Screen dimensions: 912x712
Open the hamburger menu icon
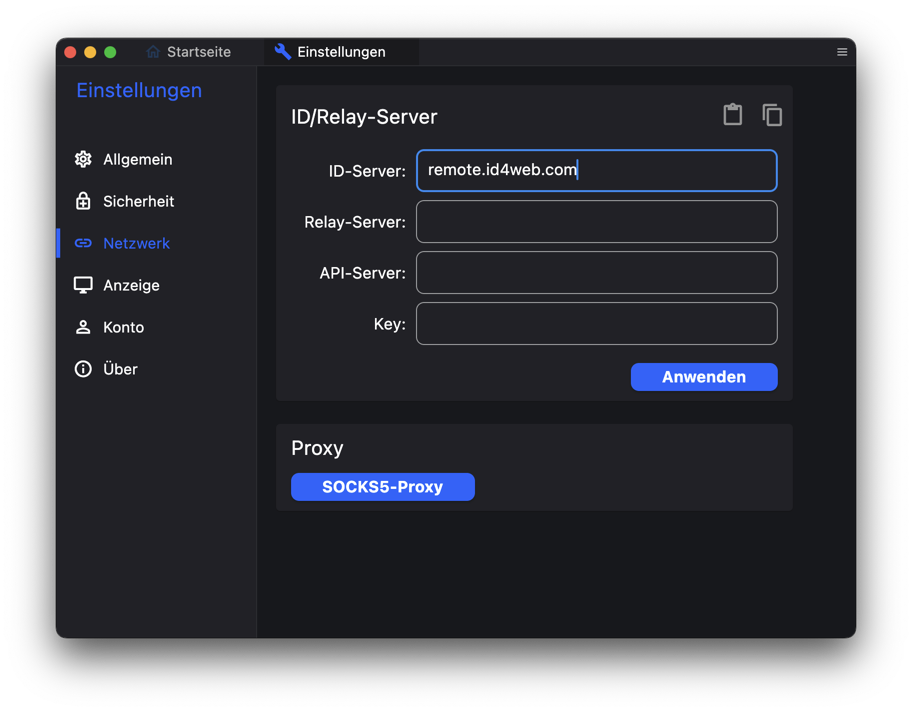tap(842, 52)
